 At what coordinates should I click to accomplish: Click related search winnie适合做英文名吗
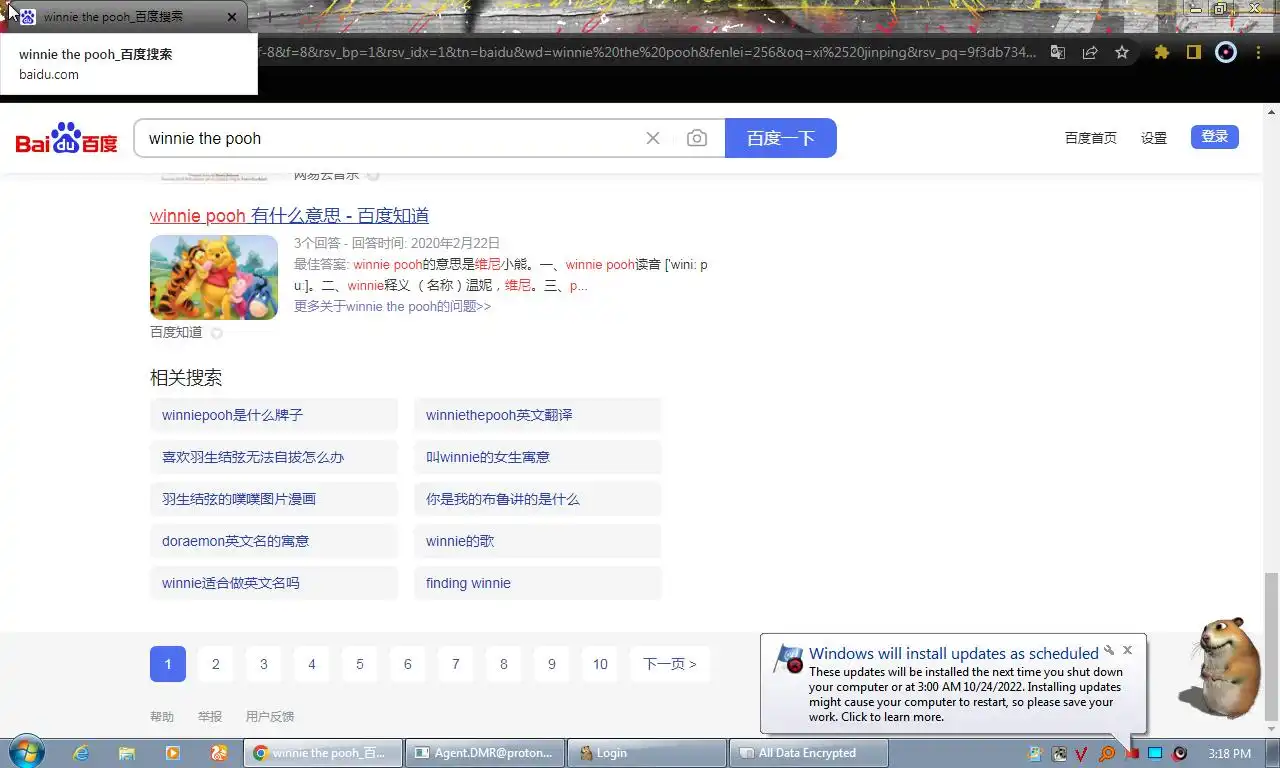pyautogui.click(x=274, y=583)
